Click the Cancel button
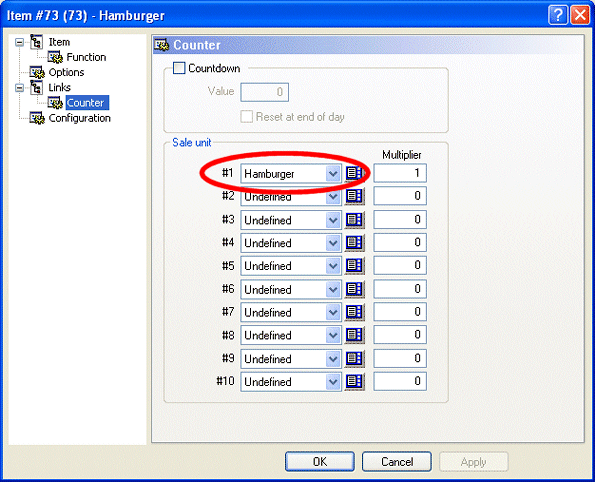This screenshot has height=482, width=595. 397,462
